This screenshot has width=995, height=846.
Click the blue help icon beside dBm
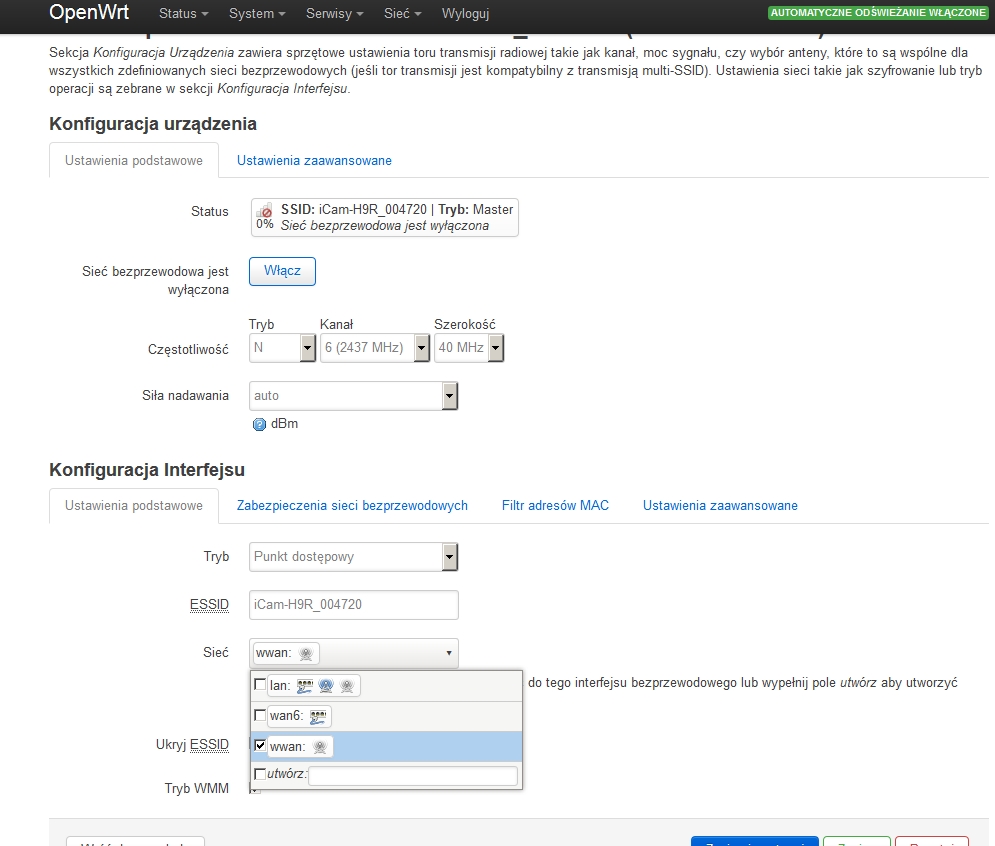coord(260,424)
